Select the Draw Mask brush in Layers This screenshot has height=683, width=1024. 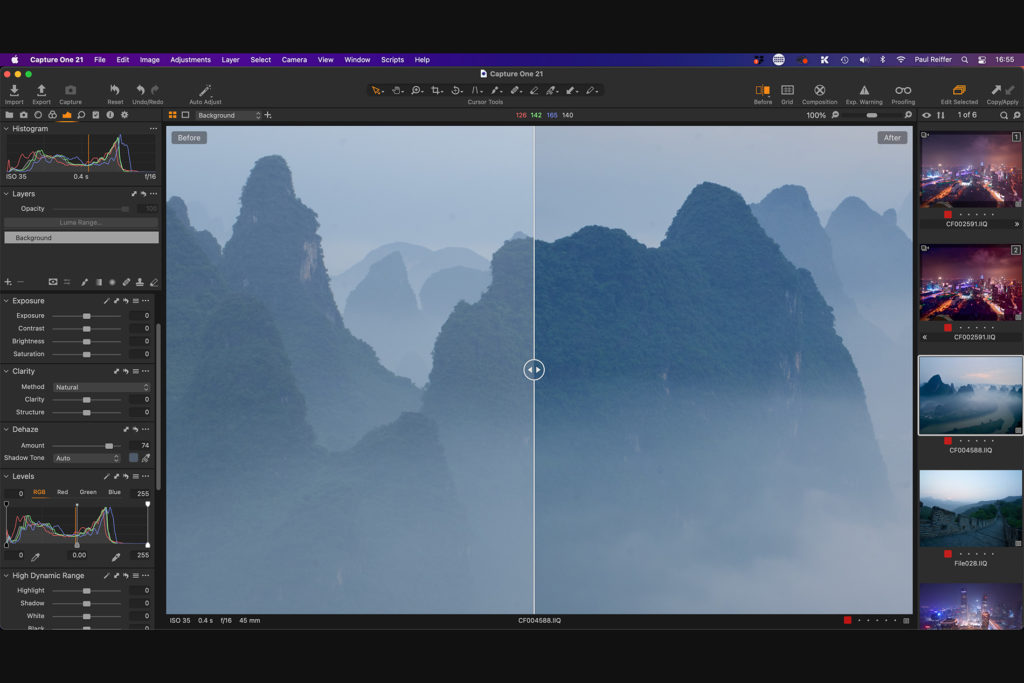[84, 282]
